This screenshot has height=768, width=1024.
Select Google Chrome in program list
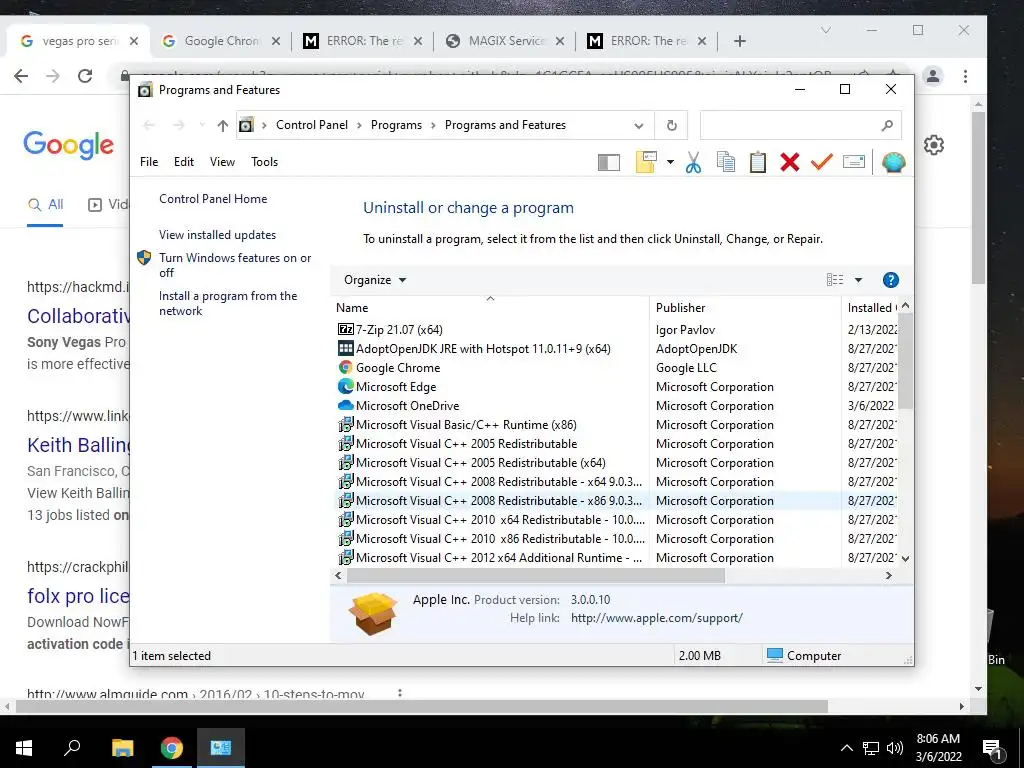pyautogui.click(x=389, y=368)
